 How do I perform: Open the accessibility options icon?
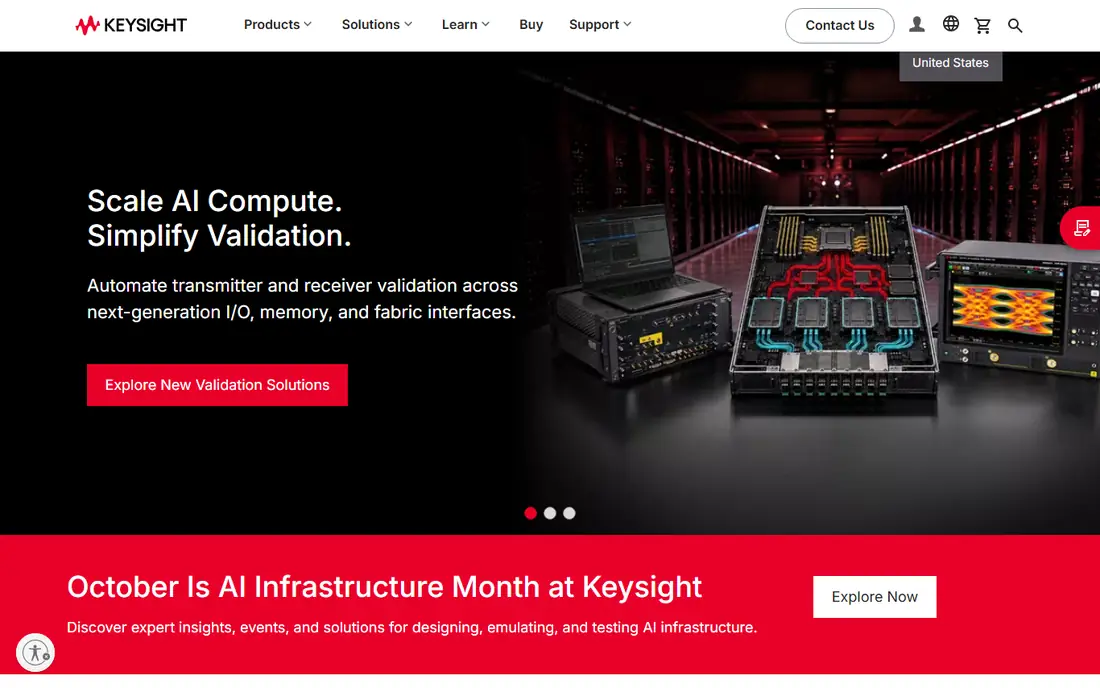(35, 652)
